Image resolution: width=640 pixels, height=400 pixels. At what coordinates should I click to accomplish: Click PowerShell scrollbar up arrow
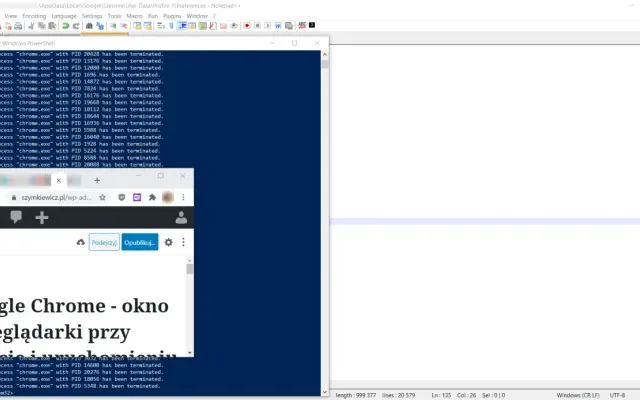(325, 54)
